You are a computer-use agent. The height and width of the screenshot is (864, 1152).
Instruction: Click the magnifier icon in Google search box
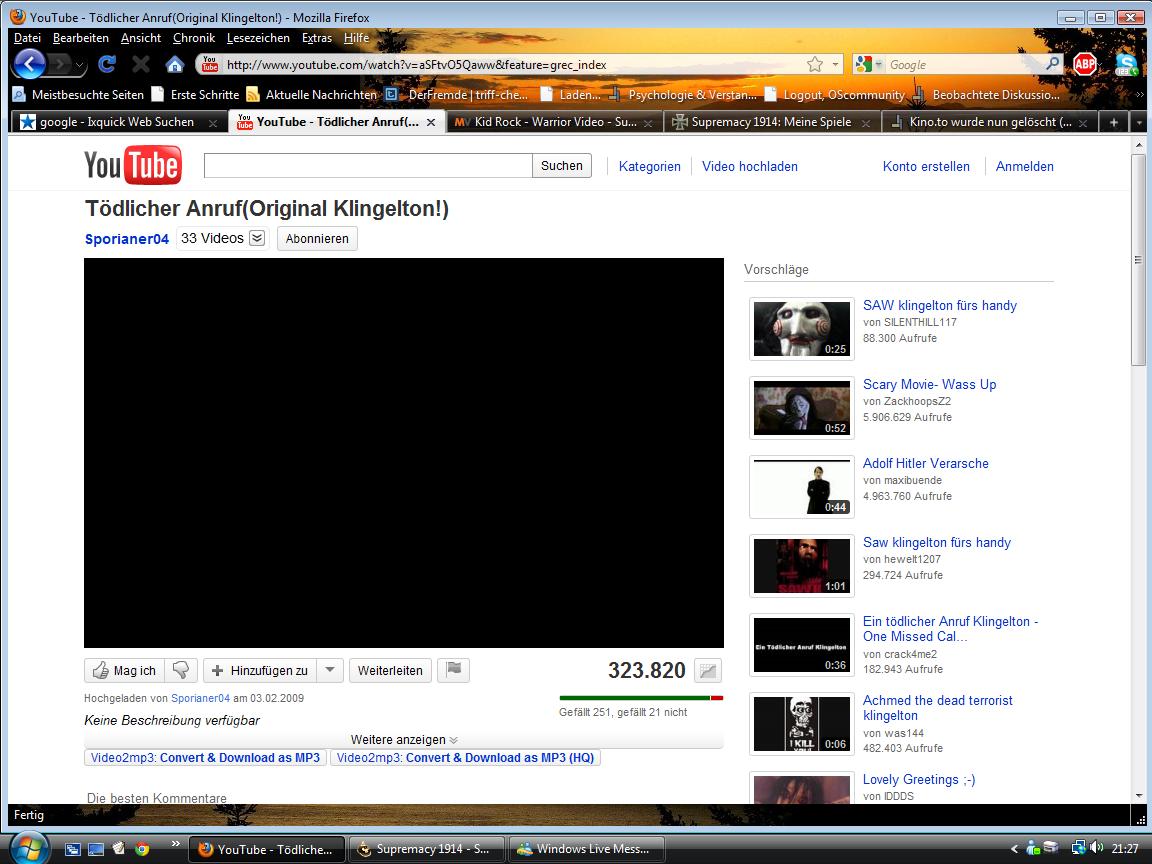1053,64
